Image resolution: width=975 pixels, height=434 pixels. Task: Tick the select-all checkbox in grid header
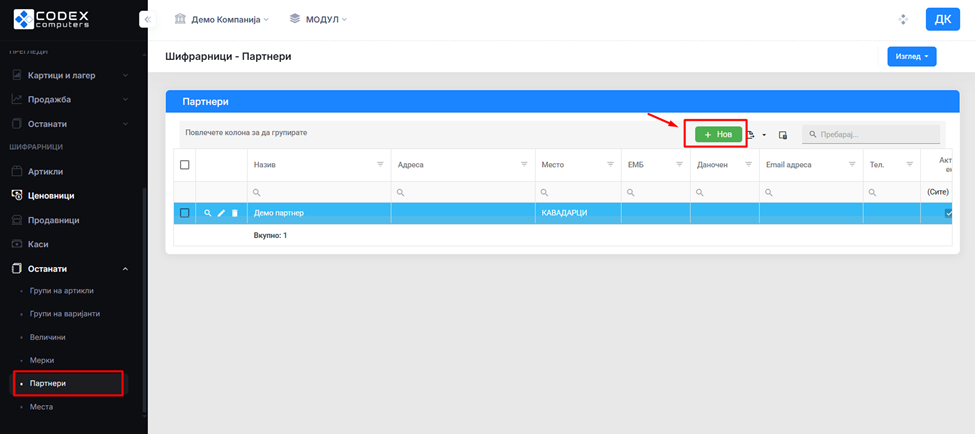pyautogui.click(x=184, y=164)
